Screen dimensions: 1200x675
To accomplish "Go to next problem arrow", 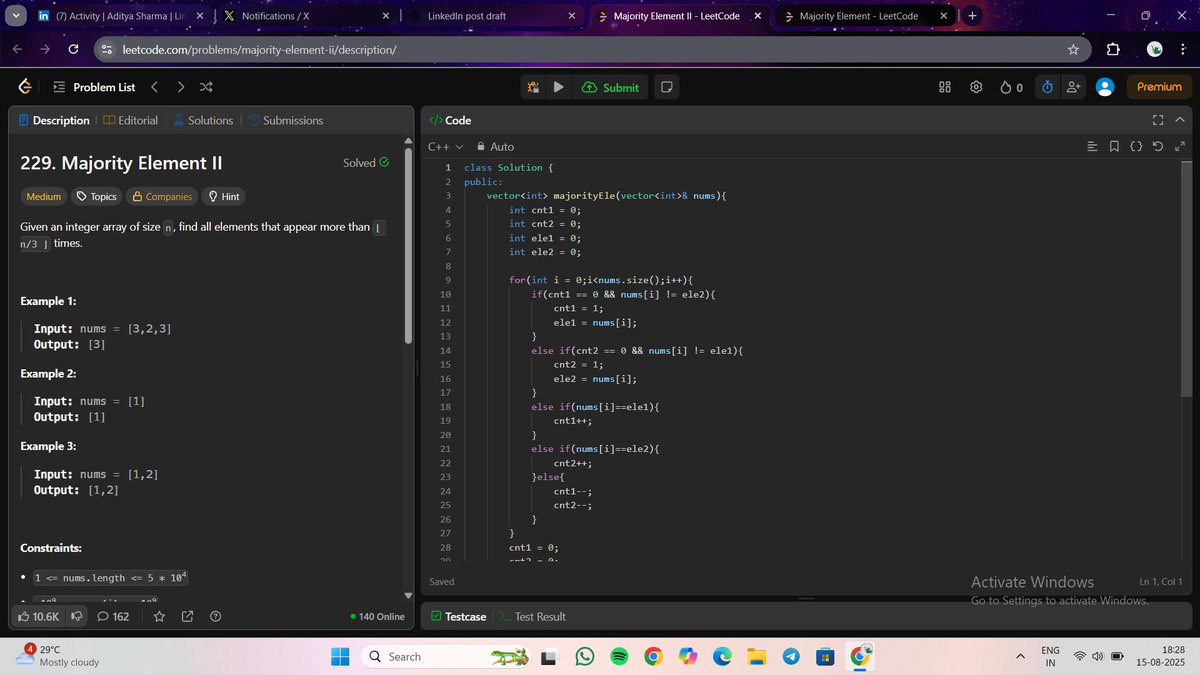I will (x=181, y=87).
